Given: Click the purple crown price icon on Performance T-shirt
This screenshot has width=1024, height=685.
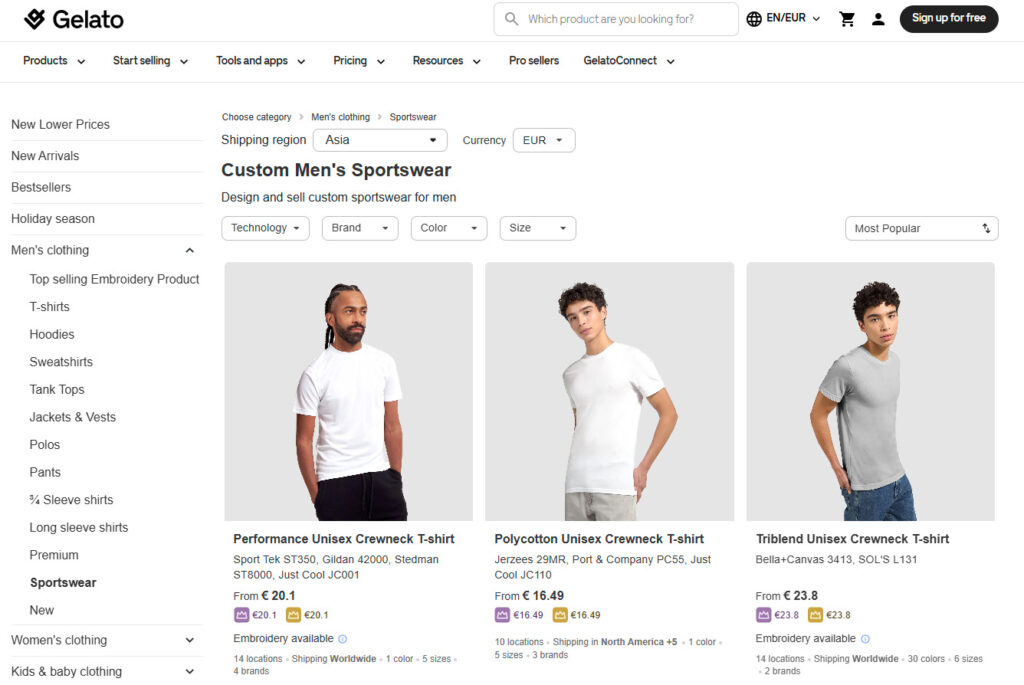Looking at the screenshot, I should click(241, 615).
